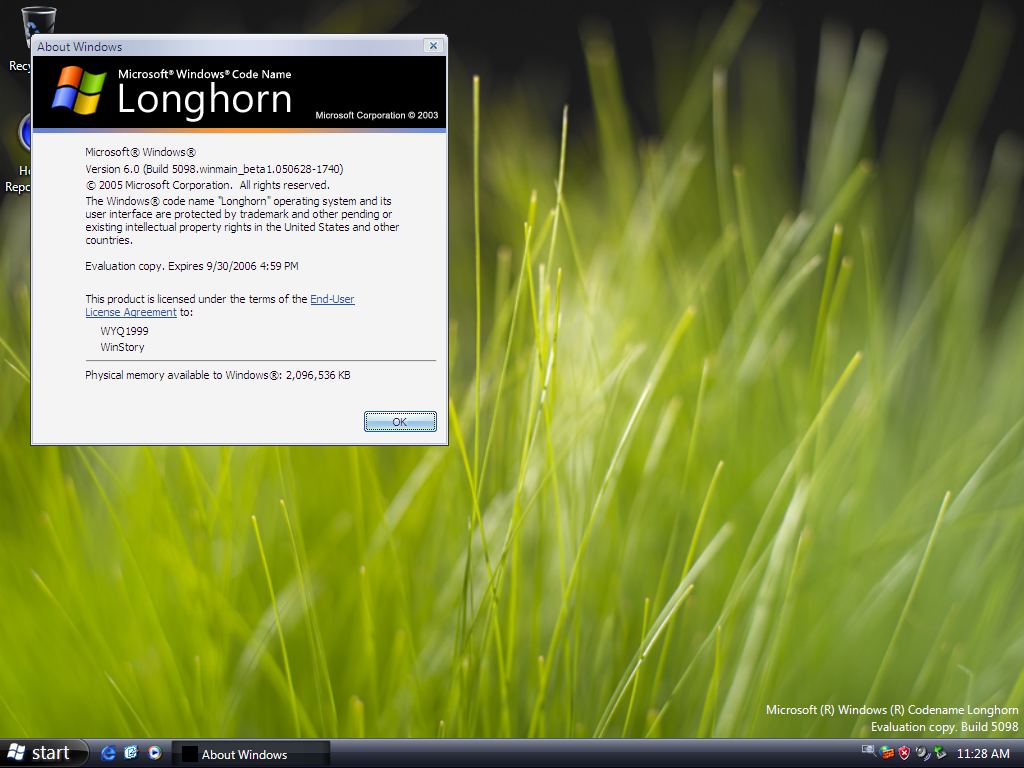The width and height of the screenshot is (1024, 768).
Task: Open Internet Explorer from the quick launch
Action: tap(108, 753)
